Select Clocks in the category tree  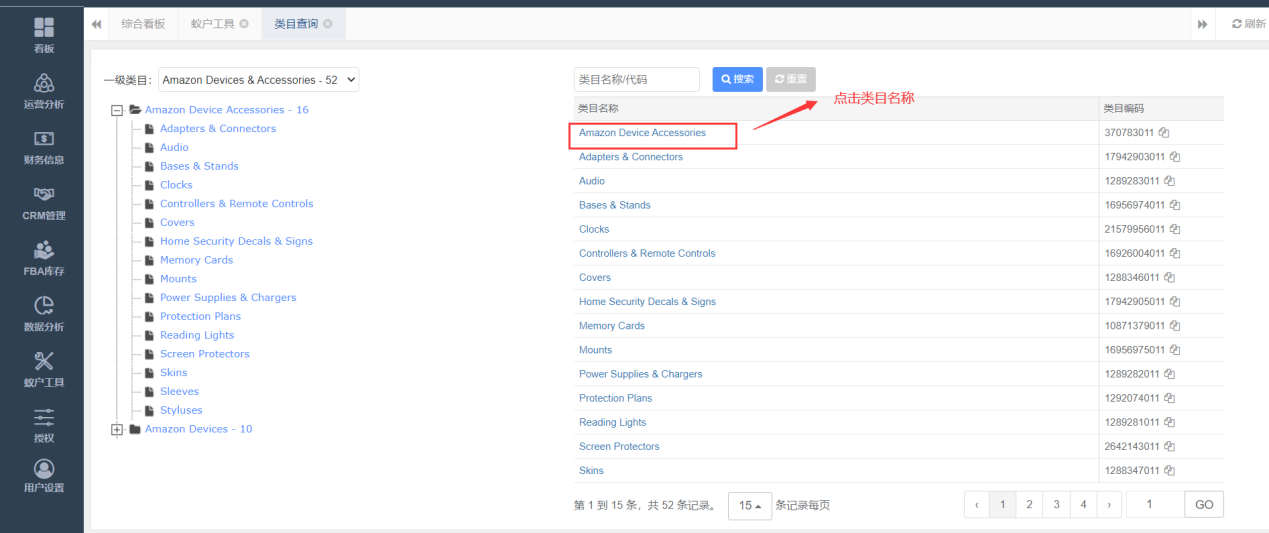pyautogui.click(x=176, y=185)
